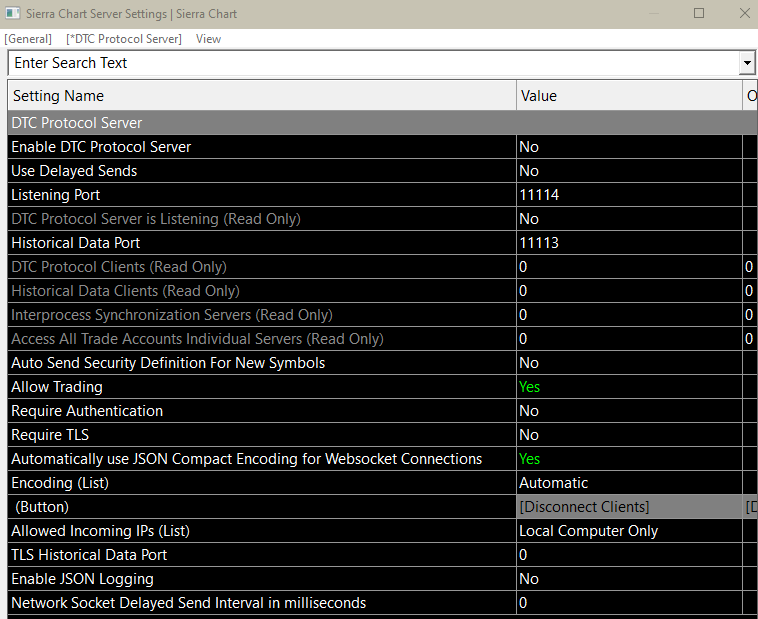The height and width of the screenshot is (619, 758).
Task: Click Historical Data Clients value 0
Action: pos(629,291)
